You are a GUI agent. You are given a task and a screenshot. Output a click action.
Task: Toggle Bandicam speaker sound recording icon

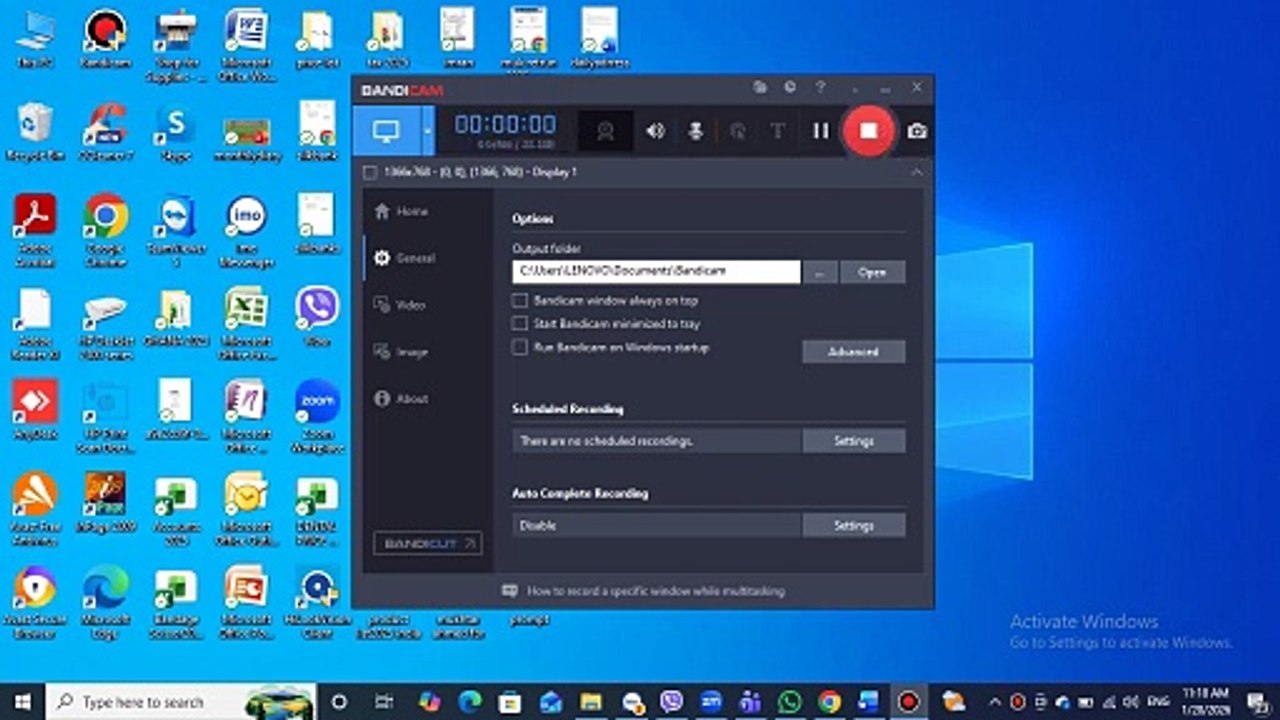pos(655,131)
